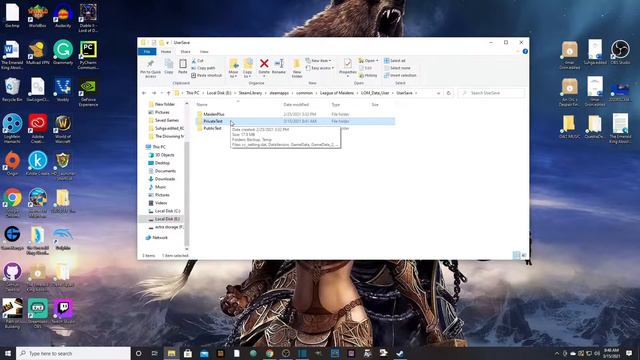Click Cut in the Clipboard group

pos(198,60)
